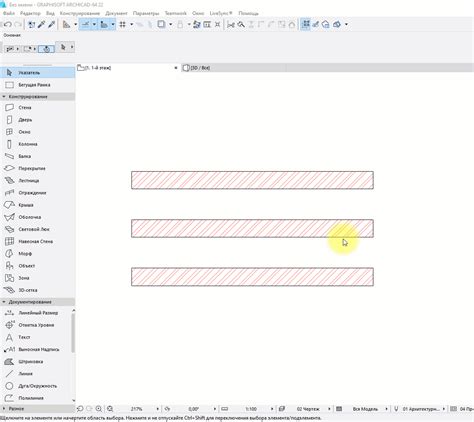Select the Линия (Line) tool
474x422 pixels.
pyautogui.click(x=36, y=374)
